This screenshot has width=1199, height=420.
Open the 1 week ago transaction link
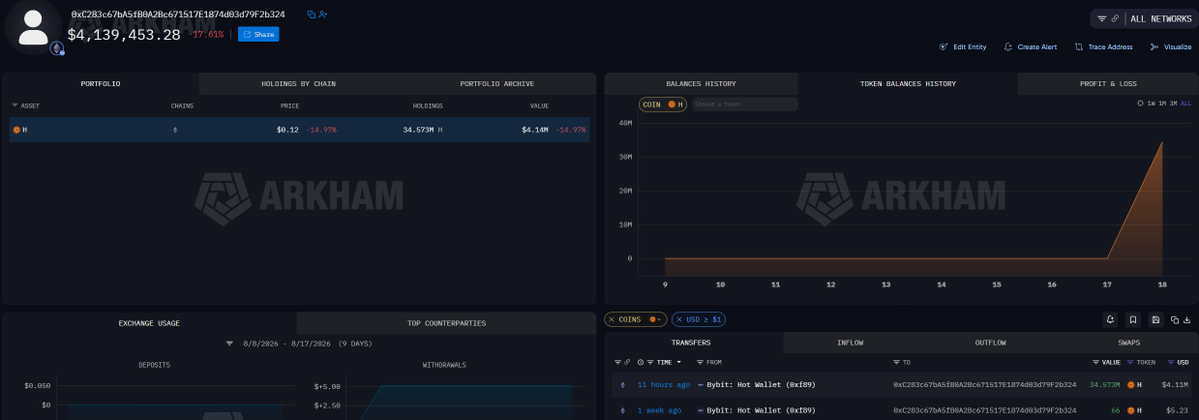[659, 410]
